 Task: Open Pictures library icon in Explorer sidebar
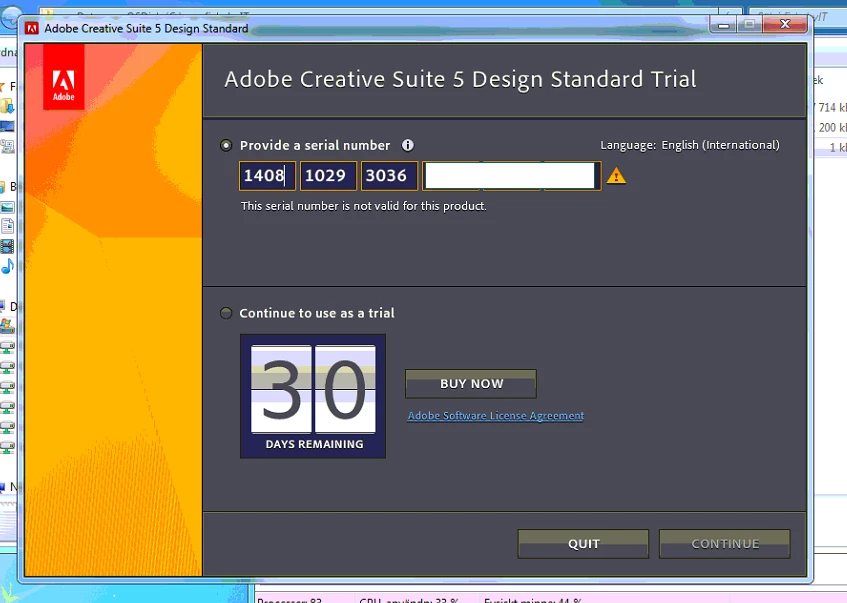7,207
